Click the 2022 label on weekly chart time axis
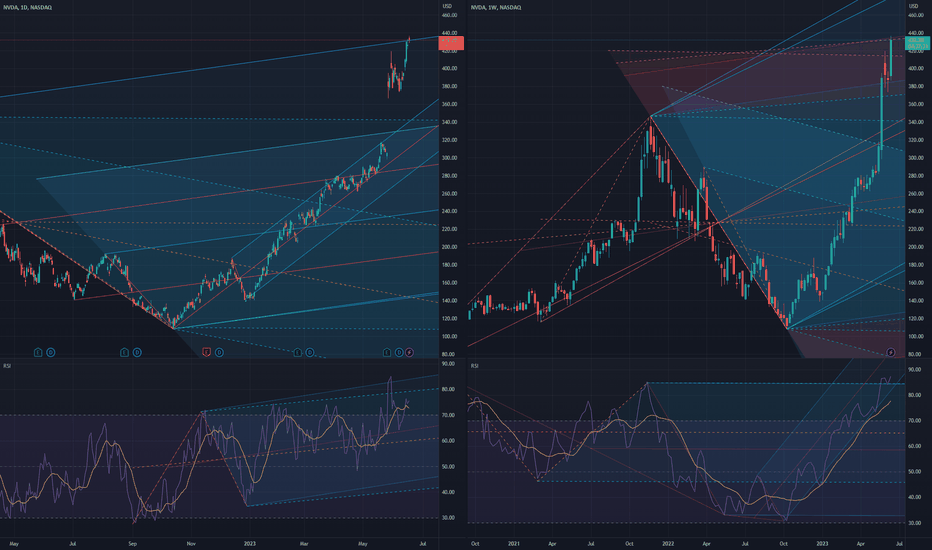 tap(668, 543)
